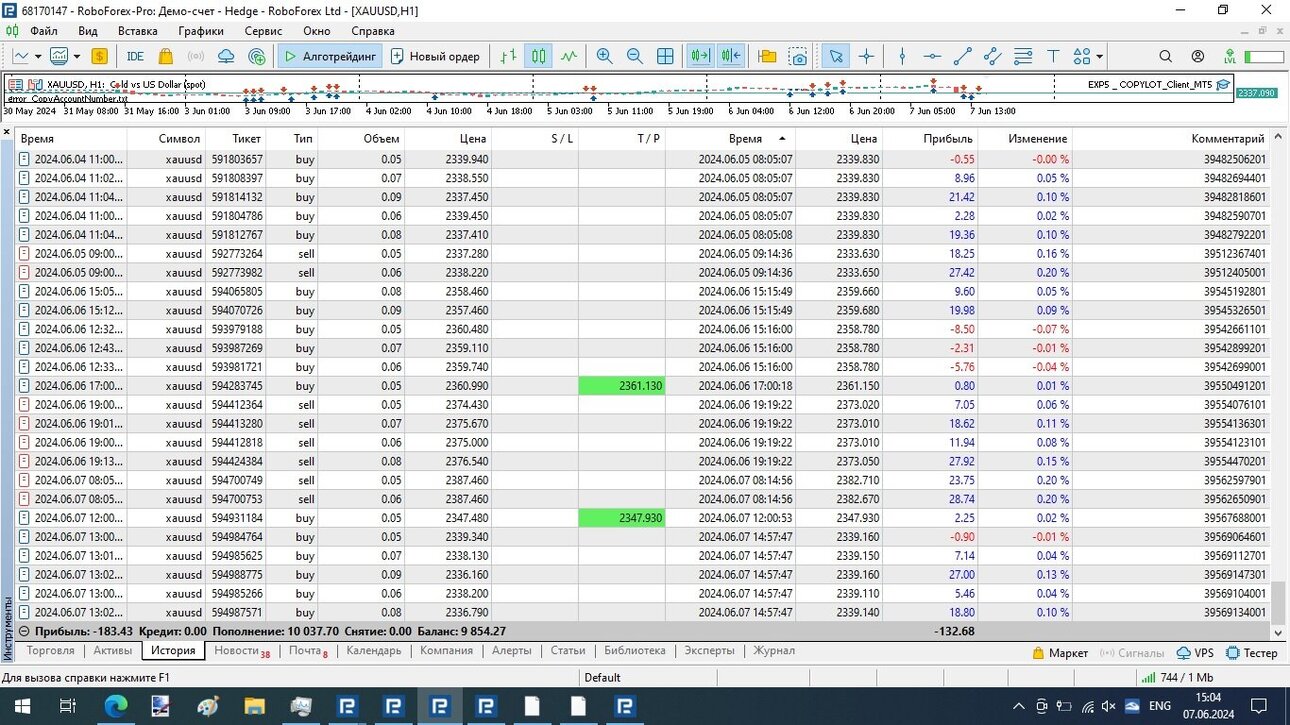Open Microsoft Edge in taskbar
This screenshot has height=725, width=1290.
point(116,706)
